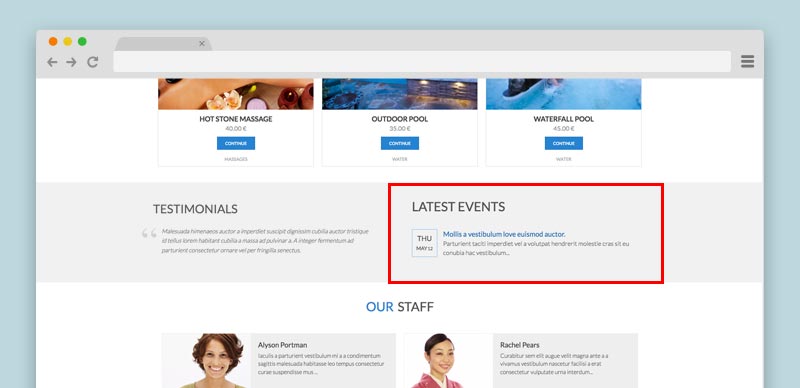The height and width of the screenshot is (388, 800).
Task: Click the Latest Events heading
Action: click(x=458, y=207)
